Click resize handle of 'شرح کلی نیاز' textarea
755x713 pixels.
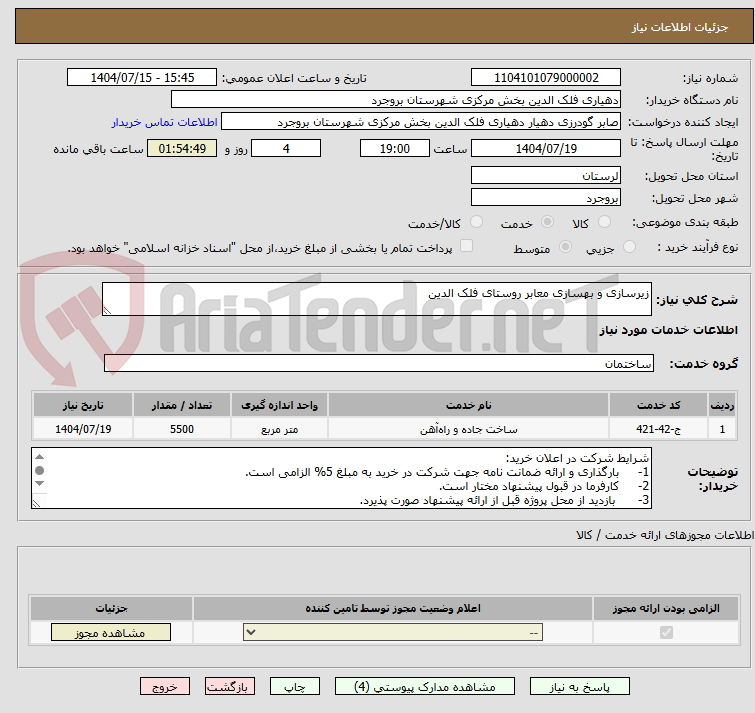[x=109, y=310]
